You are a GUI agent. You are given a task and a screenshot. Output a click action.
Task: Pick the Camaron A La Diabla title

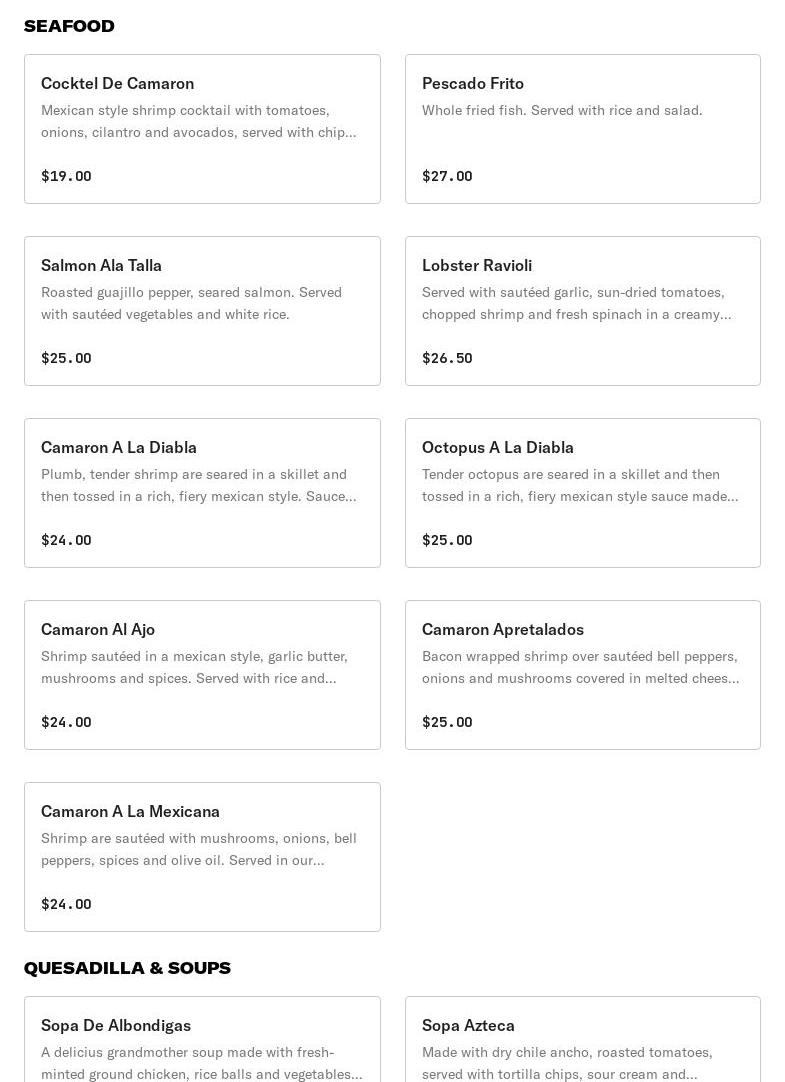click(x=119, y=447)
